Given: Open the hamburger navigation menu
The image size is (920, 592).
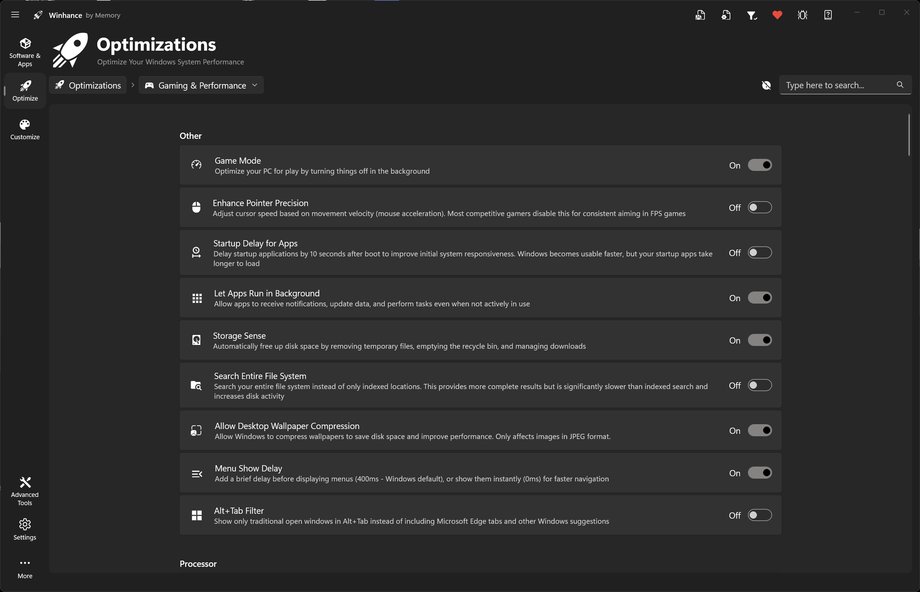Looking at the screenshot, I should 14,14.
